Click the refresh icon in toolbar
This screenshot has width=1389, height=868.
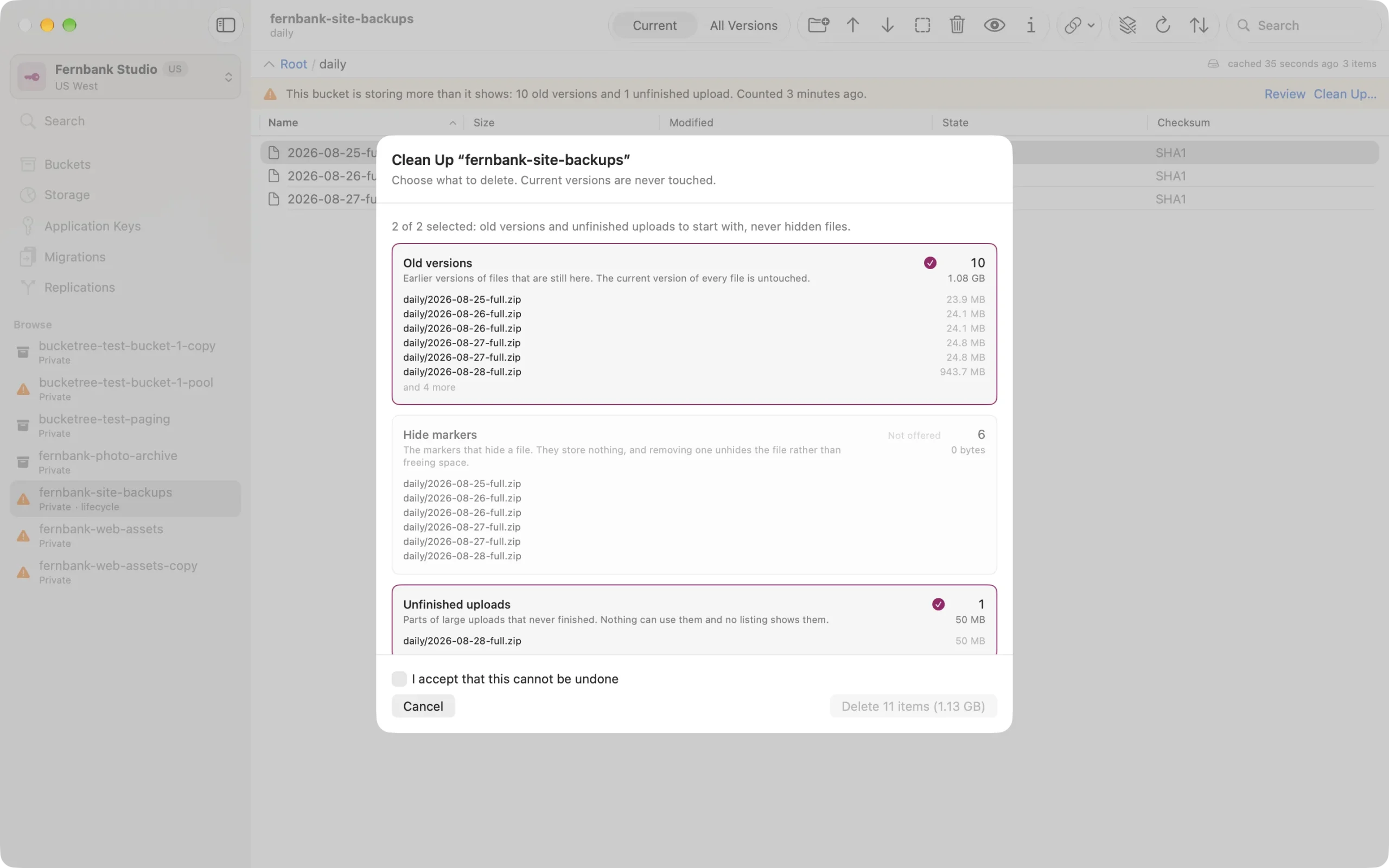1163,25
